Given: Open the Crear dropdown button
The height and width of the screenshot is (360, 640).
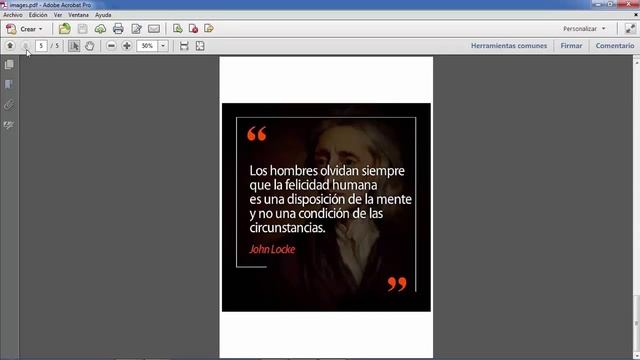Looking at the screenshot, I should tap(24, 29).
